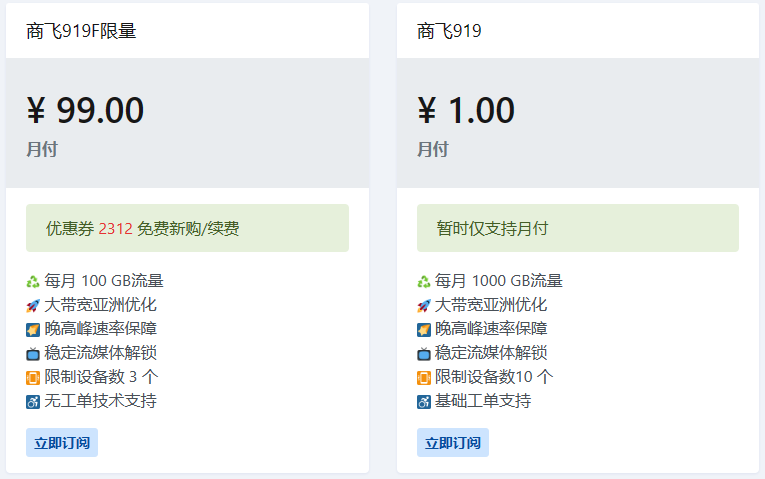Click orange device-limit icon in 商飞919F限量 card
765x479 pixels.
pyautogui.click(x=33, y=378)
